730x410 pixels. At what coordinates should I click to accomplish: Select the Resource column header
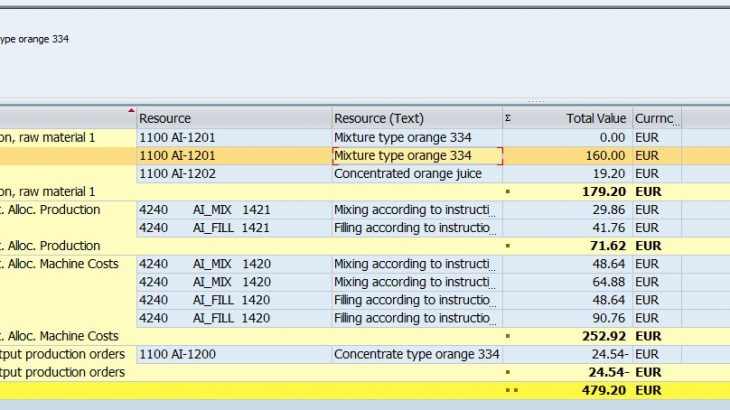[233, 118]
